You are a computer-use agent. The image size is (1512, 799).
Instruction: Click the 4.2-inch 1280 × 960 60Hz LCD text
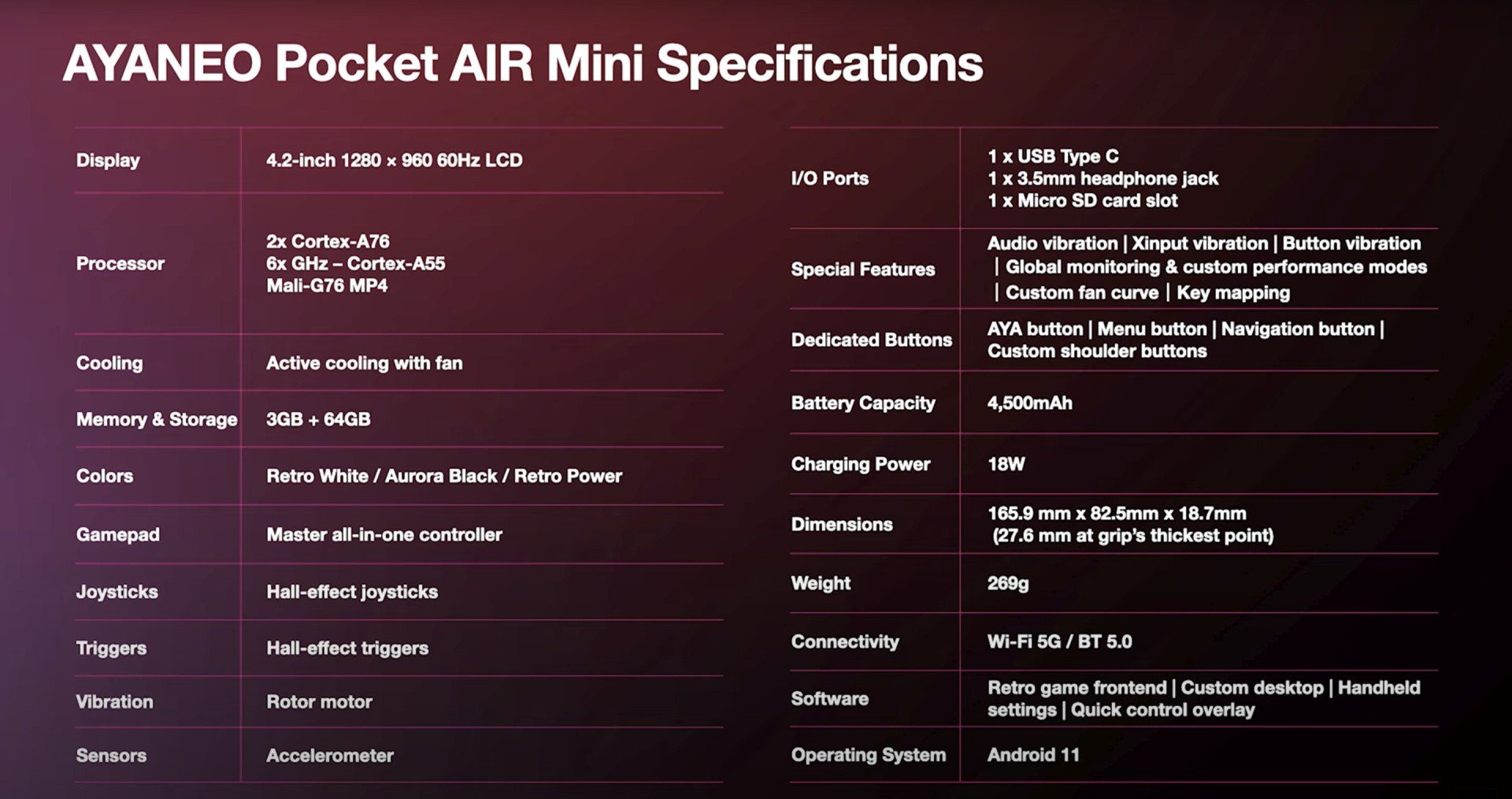click(x=395, y=160)
